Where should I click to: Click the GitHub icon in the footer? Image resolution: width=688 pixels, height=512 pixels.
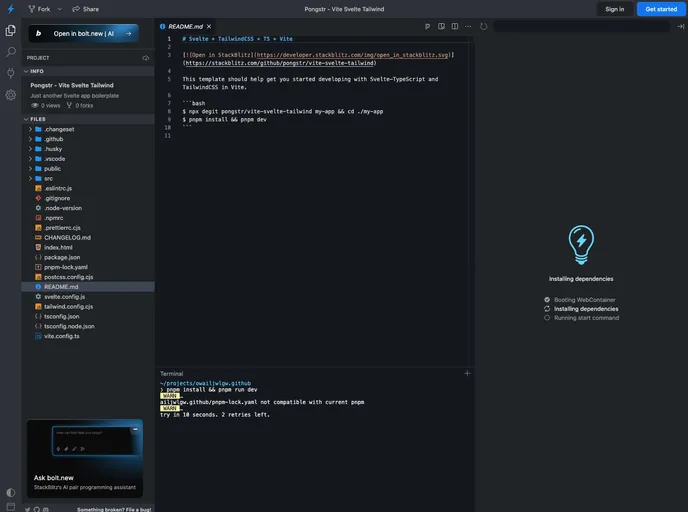(x=37, y=509)
